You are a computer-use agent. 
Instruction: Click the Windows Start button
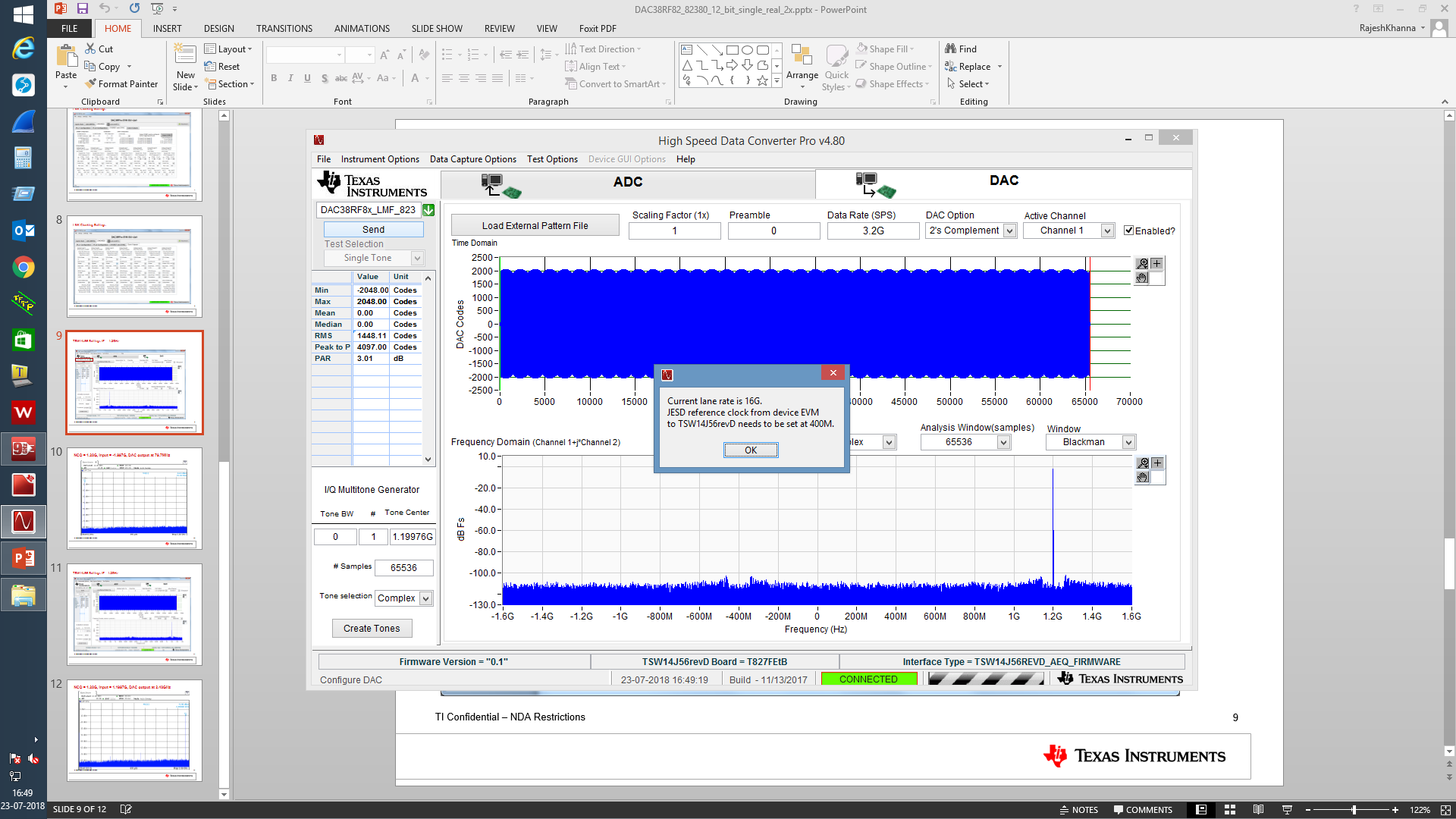(23, 14)
